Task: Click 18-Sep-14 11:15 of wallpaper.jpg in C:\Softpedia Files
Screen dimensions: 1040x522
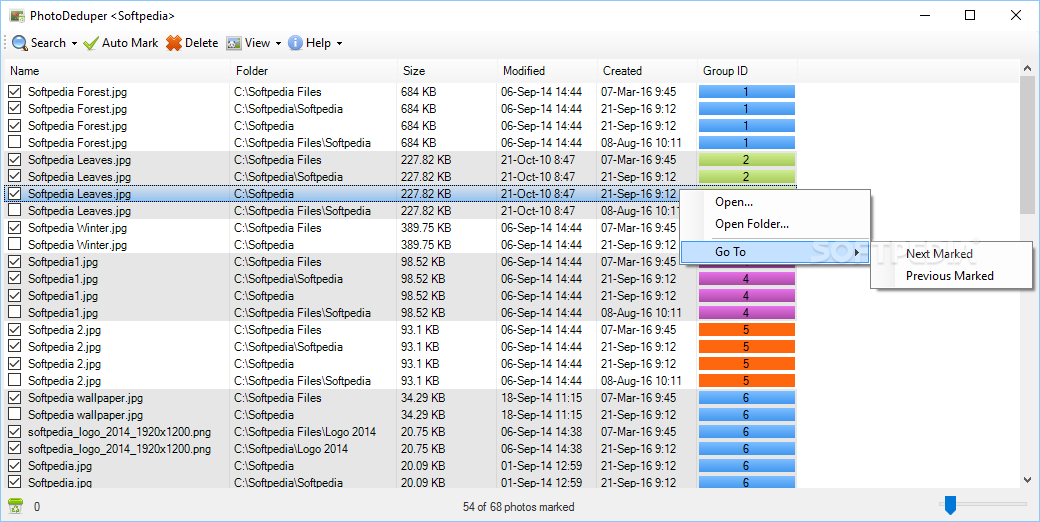Action: [x=542, y=398]
